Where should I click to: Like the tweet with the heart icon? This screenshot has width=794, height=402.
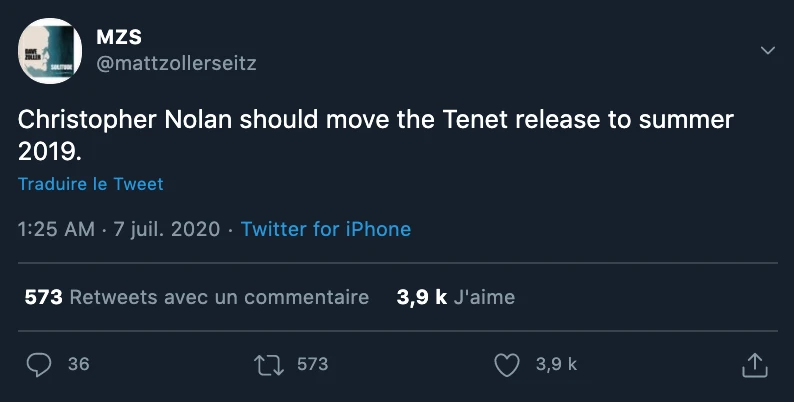tap(508, 365)
